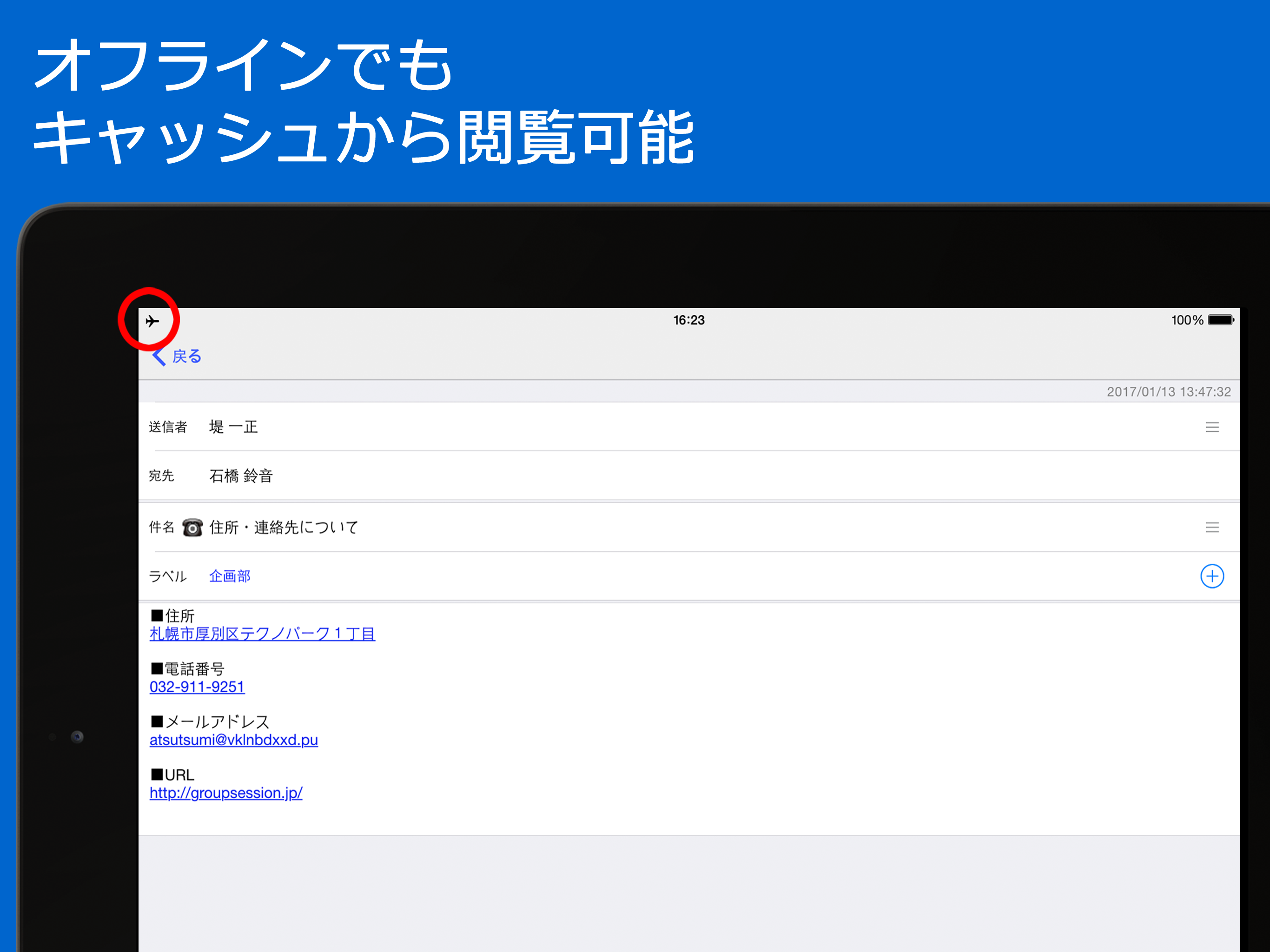This screenshot has height=952, width=1270.
Task: Tap the clock showing 16:23
Action: click(x=689, y=320)
